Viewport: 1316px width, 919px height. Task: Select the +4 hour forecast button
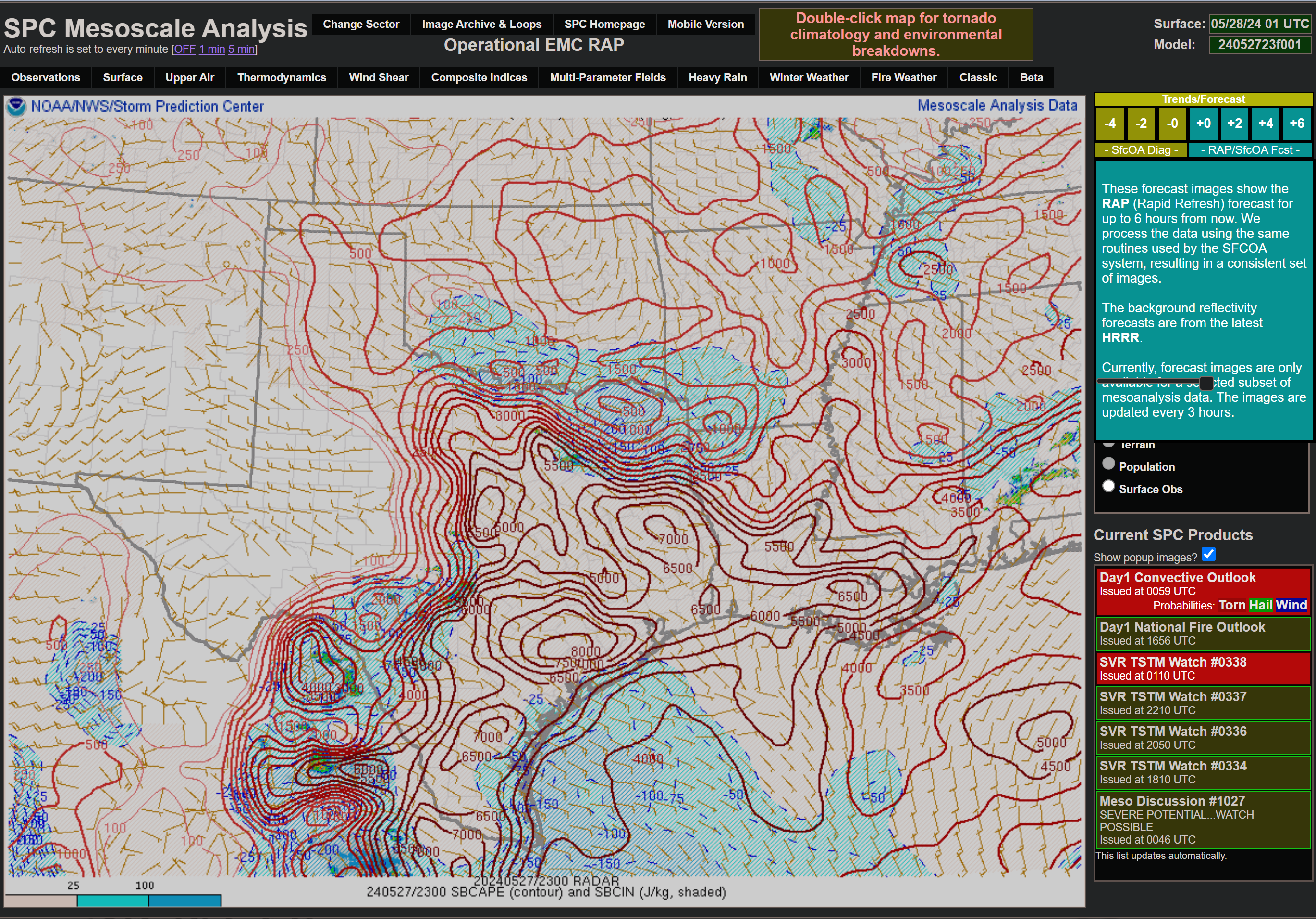coord(1266,124)
